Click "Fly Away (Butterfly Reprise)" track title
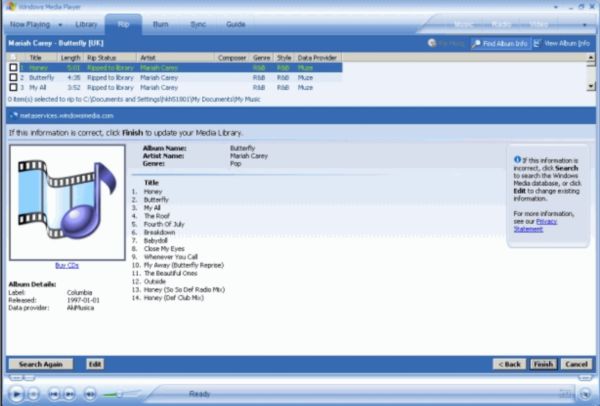 tap(184, 265)
